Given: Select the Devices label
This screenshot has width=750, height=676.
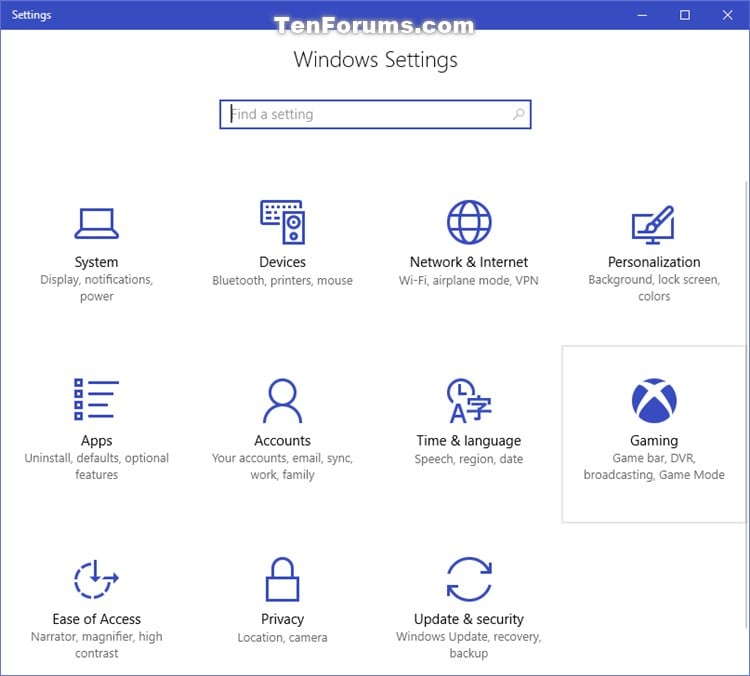Looking at the screenshot, I should pyautogui.click(x=282, y=262).
